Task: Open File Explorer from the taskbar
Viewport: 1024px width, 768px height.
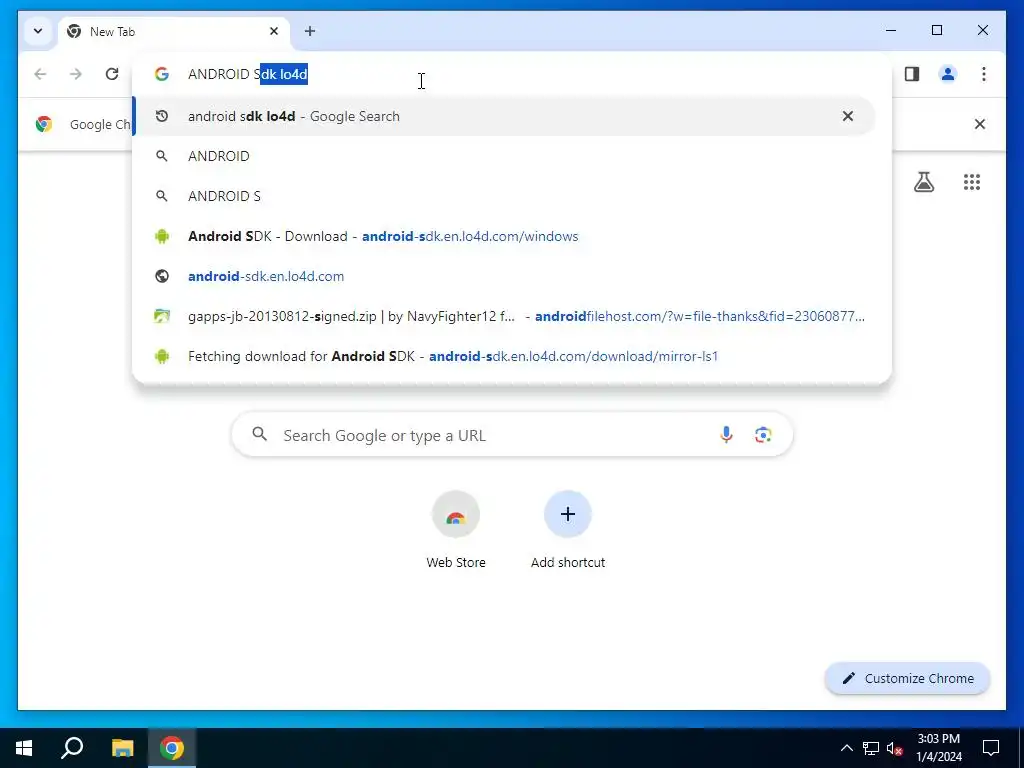Action: click(122, 748)
